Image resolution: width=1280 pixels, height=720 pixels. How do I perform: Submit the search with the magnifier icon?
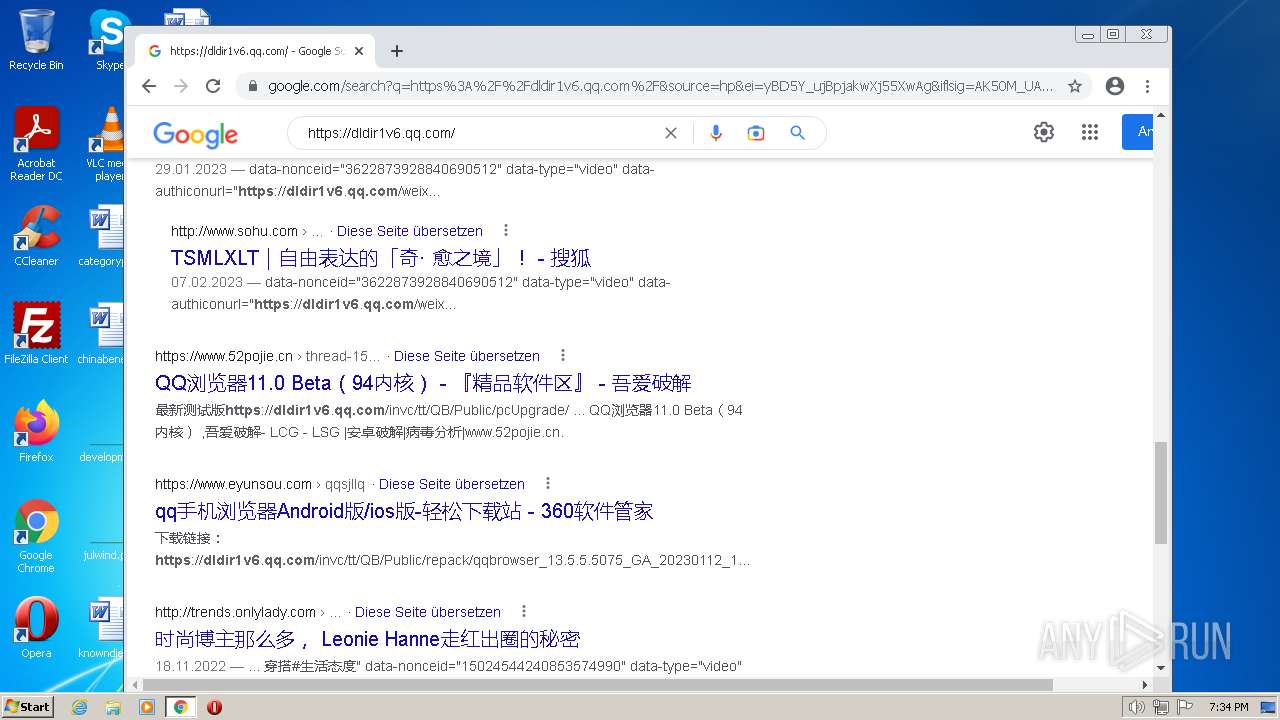coord(797,133)
